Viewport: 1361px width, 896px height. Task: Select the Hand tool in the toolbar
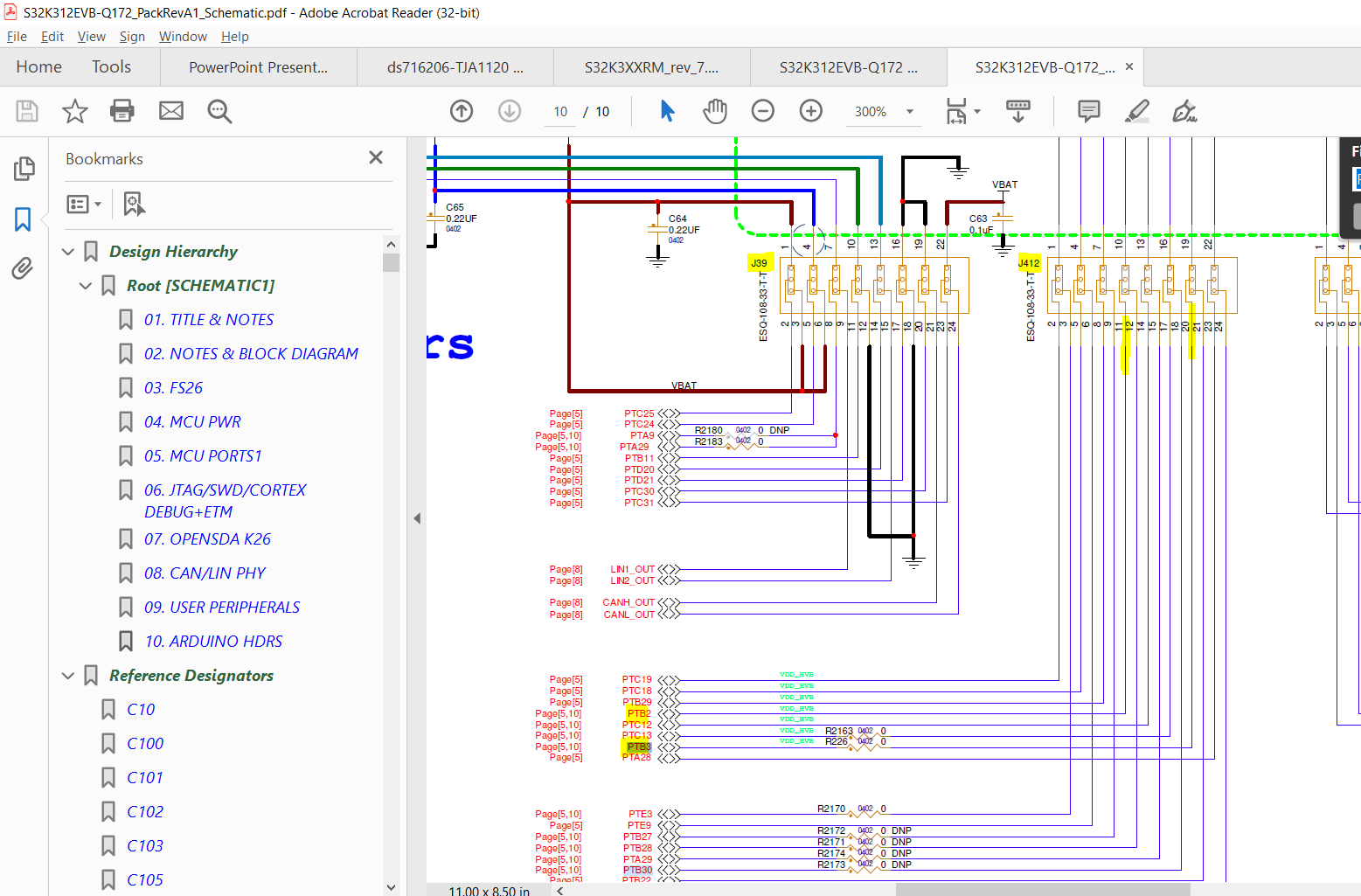click(x=714, y=111)
